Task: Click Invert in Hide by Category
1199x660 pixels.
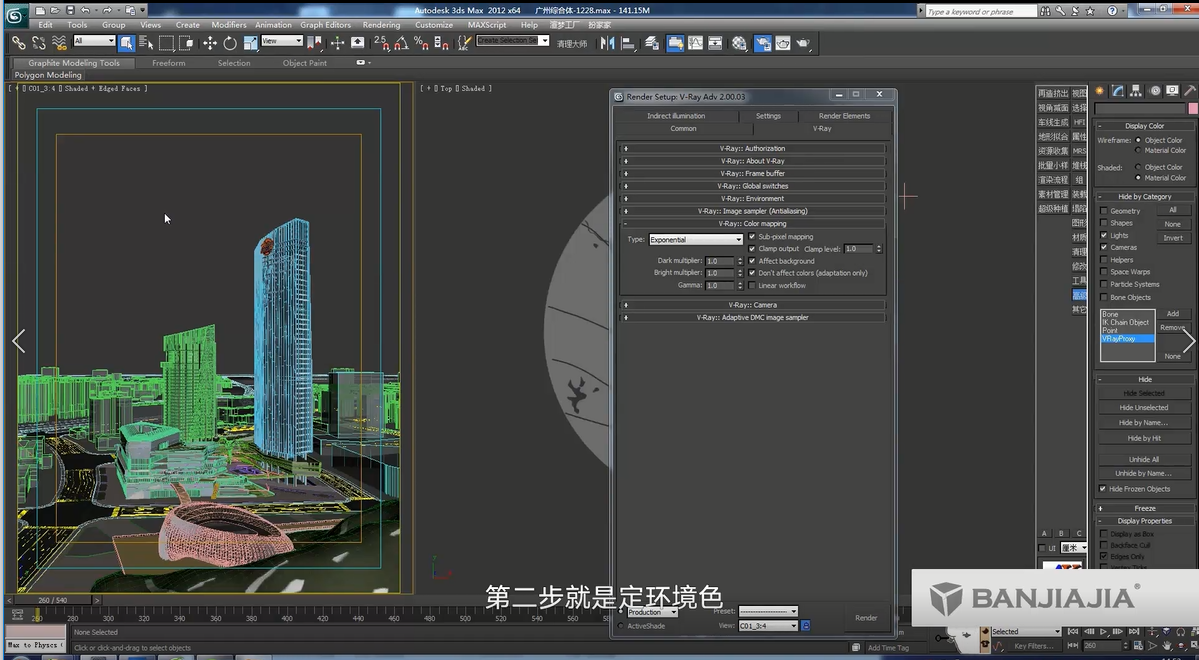Action: pyautogui.click(x=1172, y=238)
